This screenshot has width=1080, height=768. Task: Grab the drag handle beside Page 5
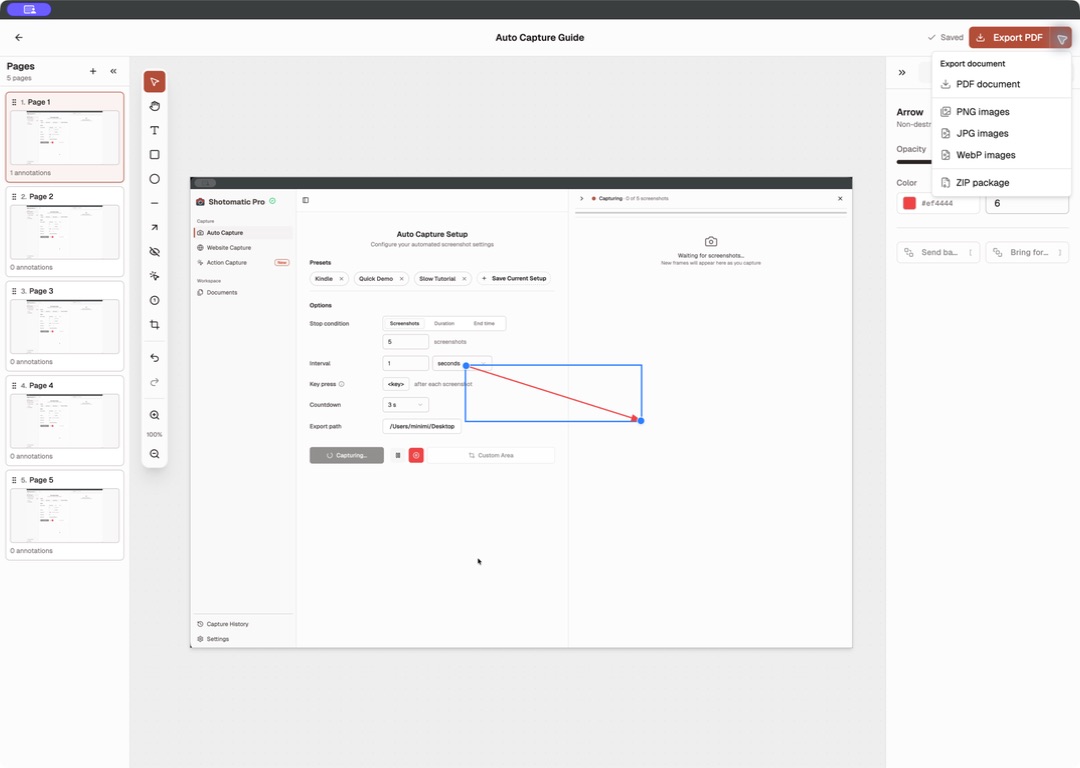coord(14,479)
